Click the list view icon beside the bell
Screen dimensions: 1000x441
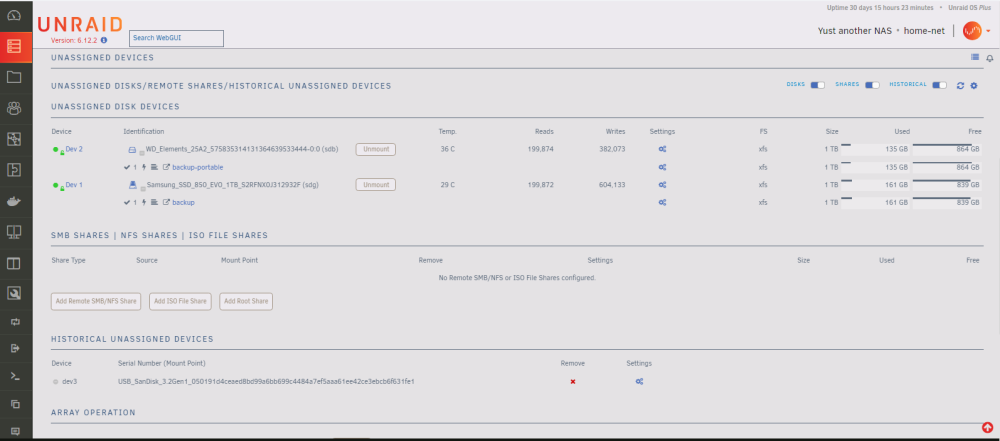(975, 57)
